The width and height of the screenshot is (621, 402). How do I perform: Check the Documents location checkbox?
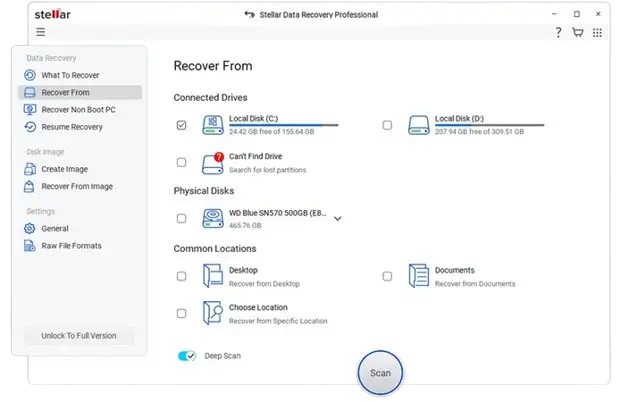[387, 276]
